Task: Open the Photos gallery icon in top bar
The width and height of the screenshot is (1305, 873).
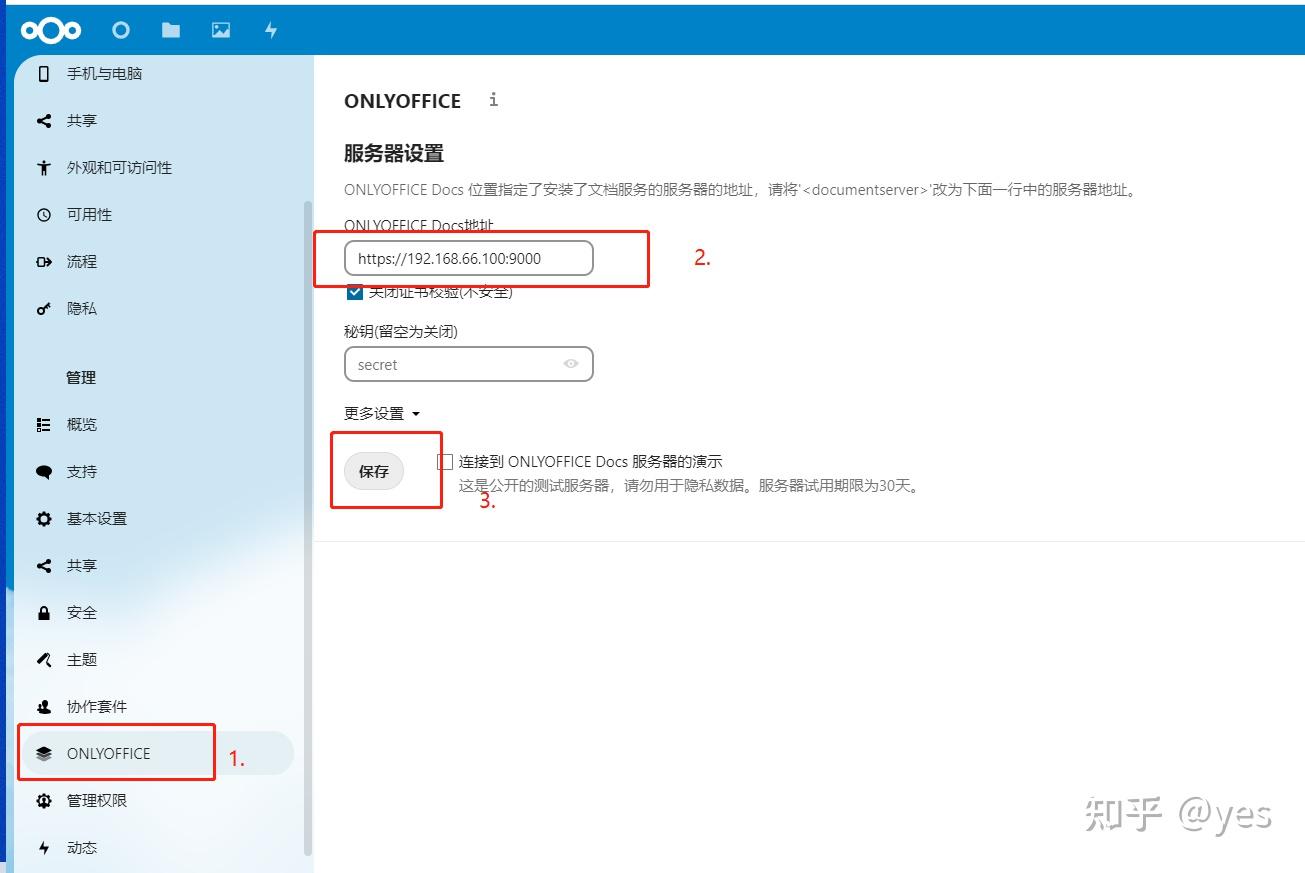Action: click(x=220, y=30)
